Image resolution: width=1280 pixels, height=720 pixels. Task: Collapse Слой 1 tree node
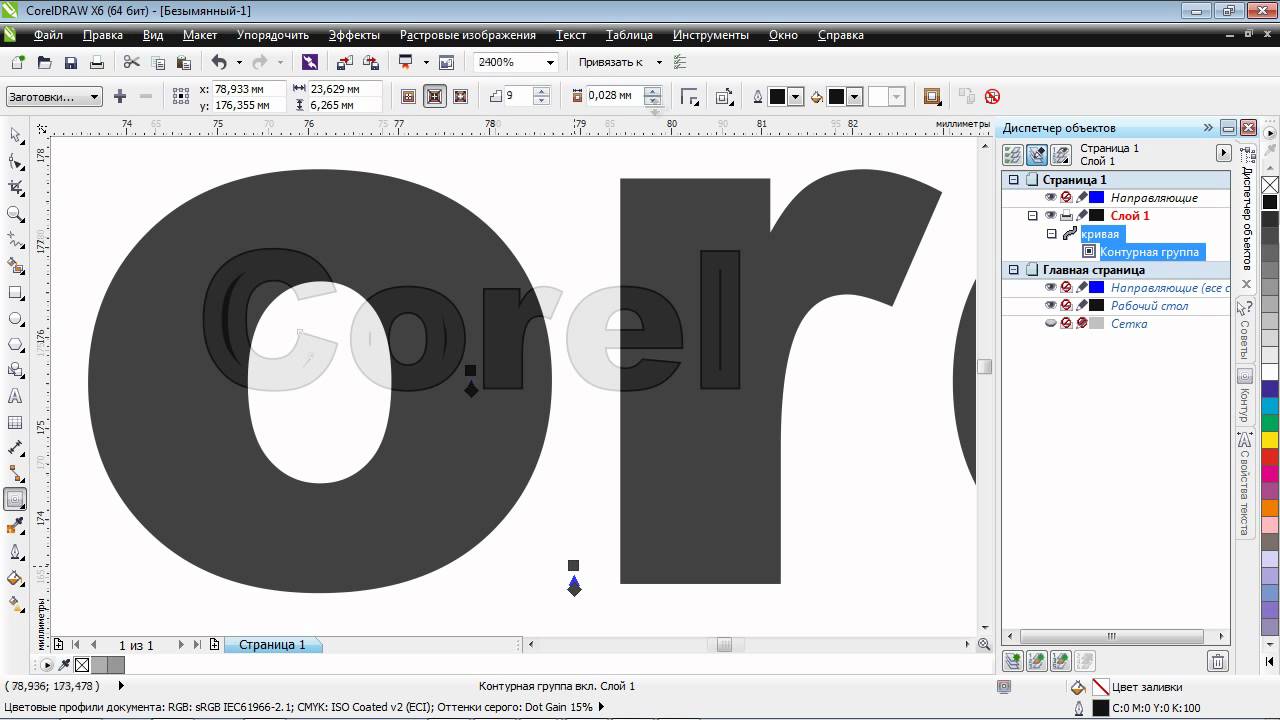pyautogui.click(x=1033, y=216)
